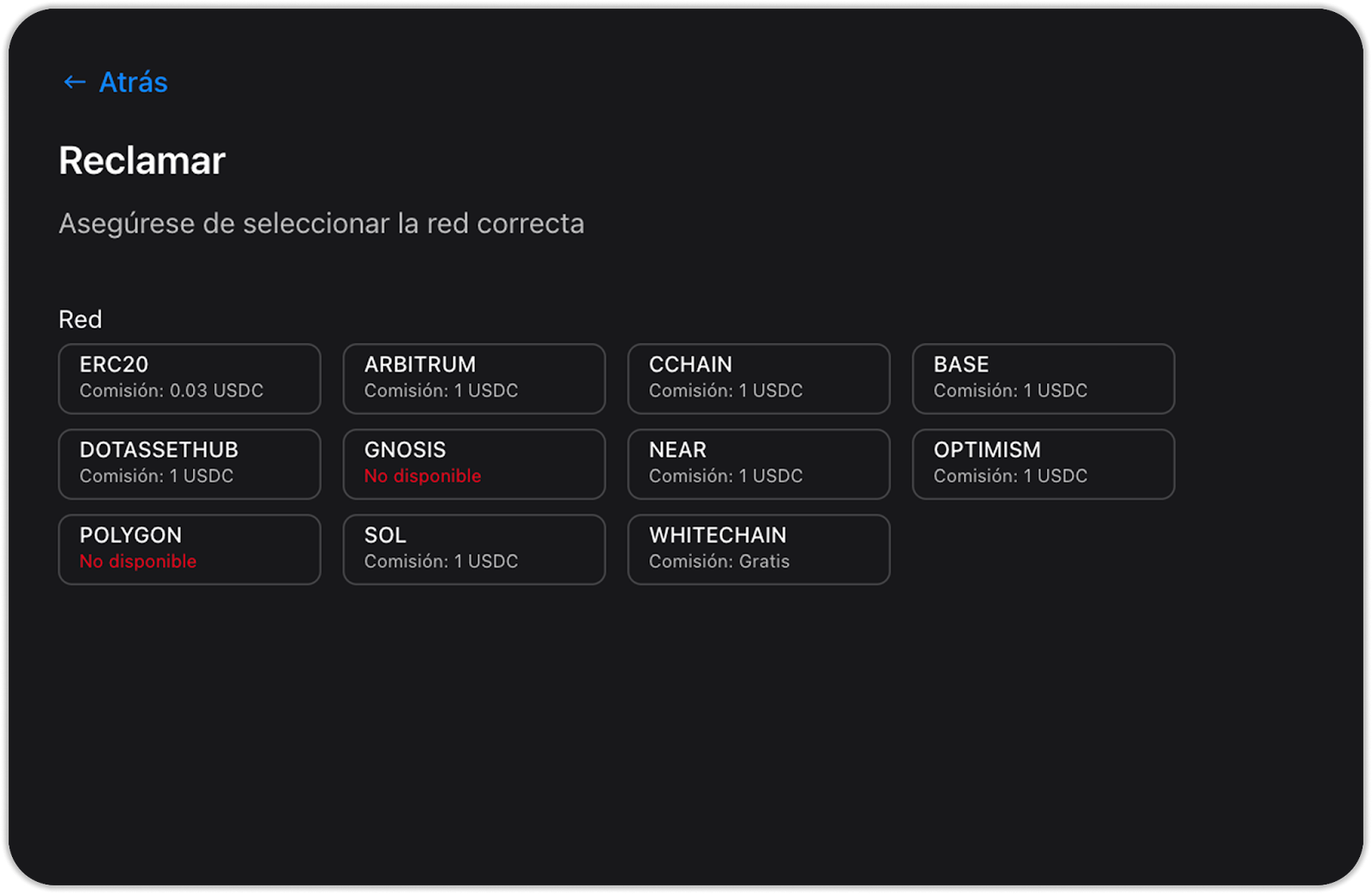The image size is (1372, 894).
Task: Choose the NEAR network option
Action: tap(758, 464)
